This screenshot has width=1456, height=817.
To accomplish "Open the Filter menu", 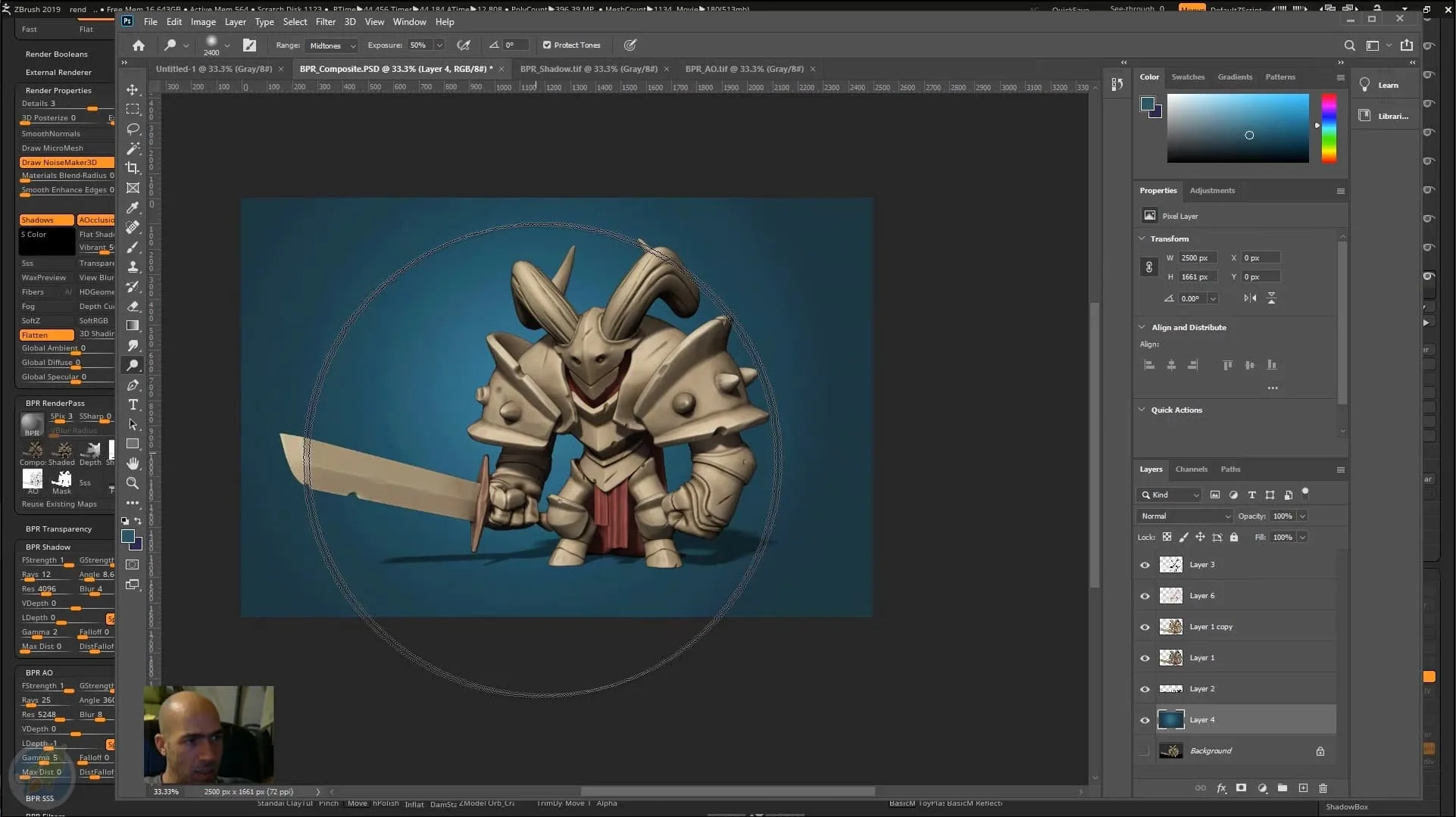I will pos(326,22).
